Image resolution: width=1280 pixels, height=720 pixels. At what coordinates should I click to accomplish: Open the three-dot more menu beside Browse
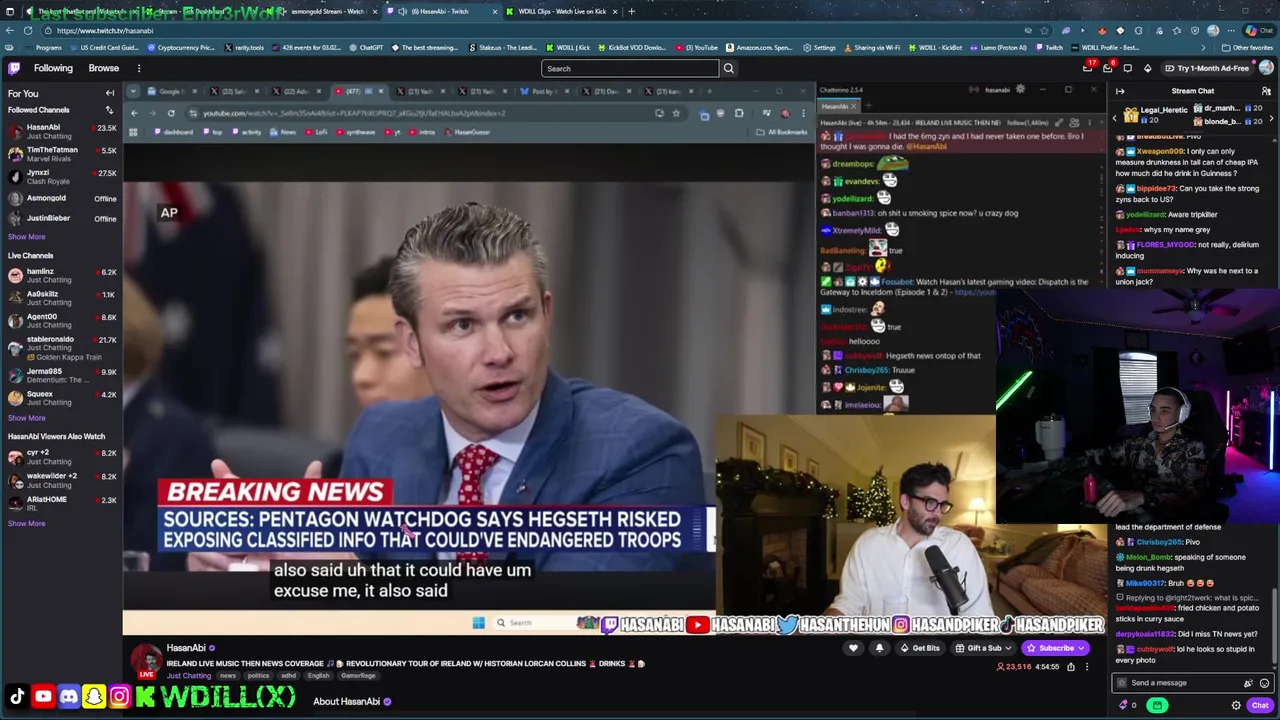tap(139, 68)
